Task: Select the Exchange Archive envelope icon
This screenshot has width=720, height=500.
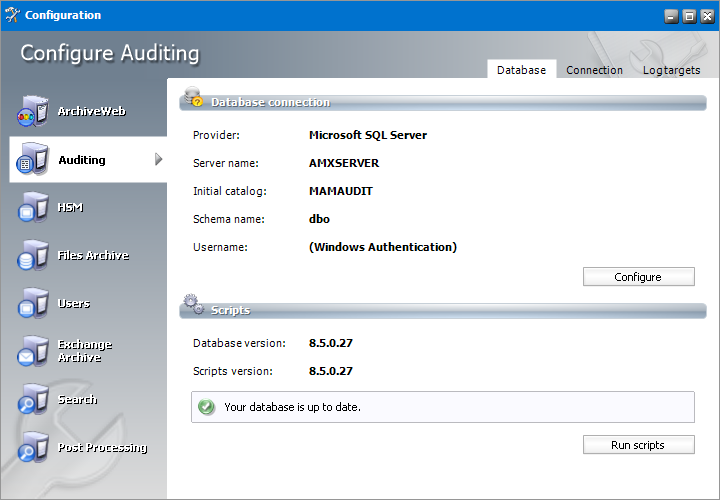Action: 32,351
